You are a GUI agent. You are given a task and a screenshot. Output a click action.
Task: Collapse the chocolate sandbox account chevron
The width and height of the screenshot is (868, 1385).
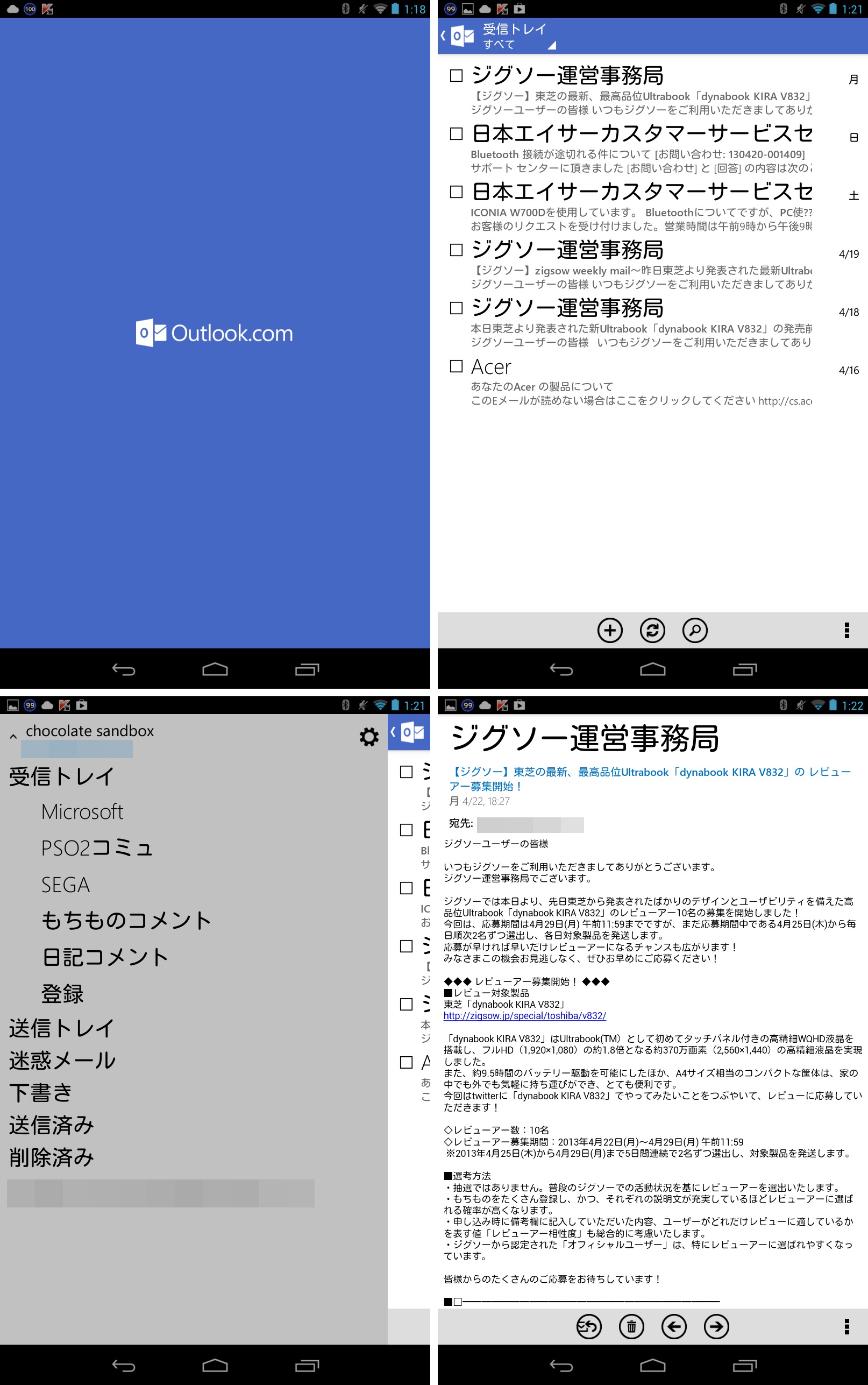(x=13, y=736)
